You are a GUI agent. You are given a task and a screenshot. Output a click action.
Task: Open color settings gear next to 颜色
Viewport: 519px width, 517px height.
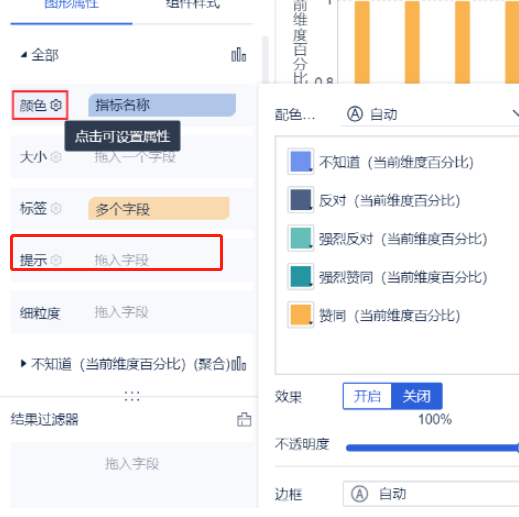[x=56, y=105]
